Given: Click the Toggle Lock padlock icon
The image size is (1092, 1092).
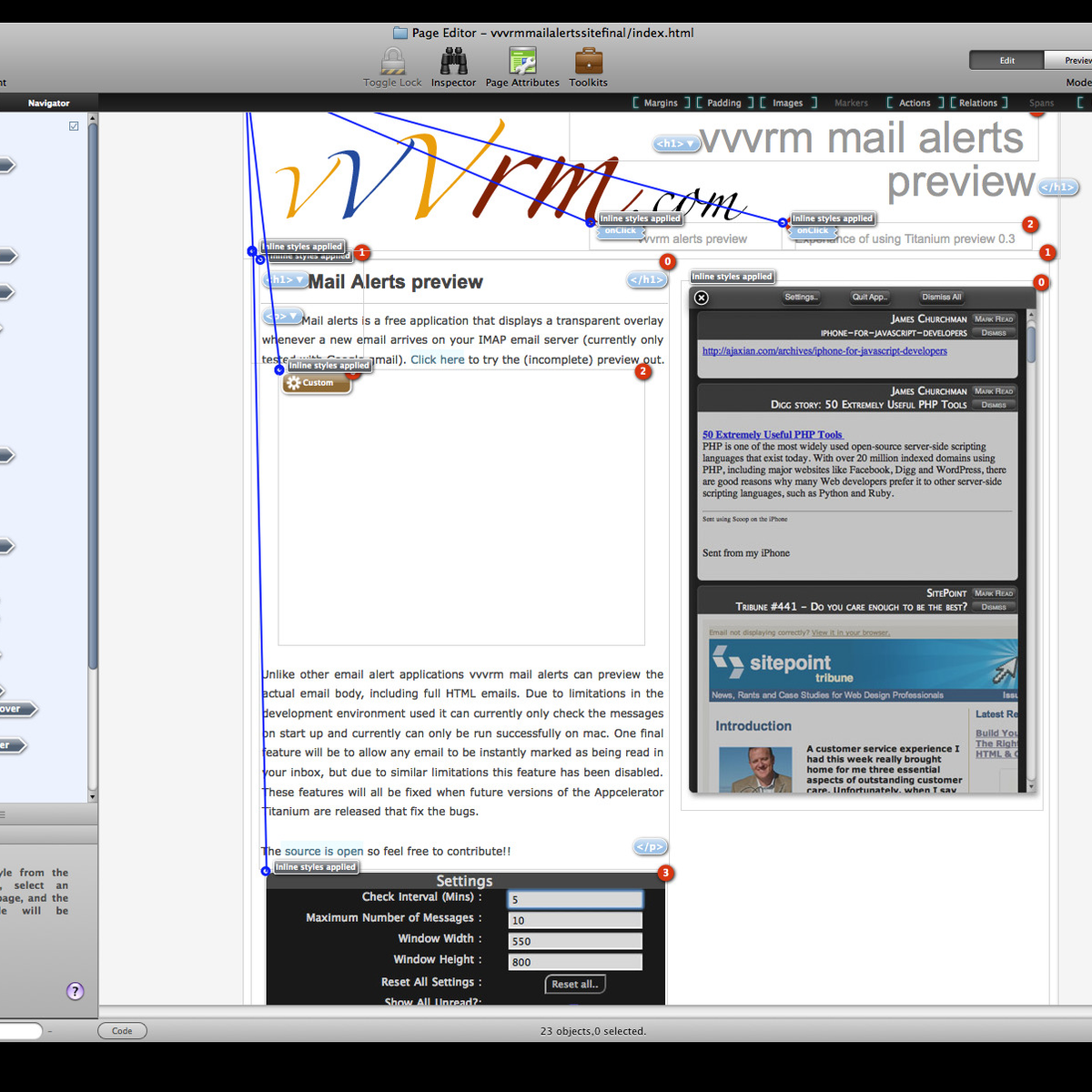Looking at the screenshot, I should coord(392,61).
